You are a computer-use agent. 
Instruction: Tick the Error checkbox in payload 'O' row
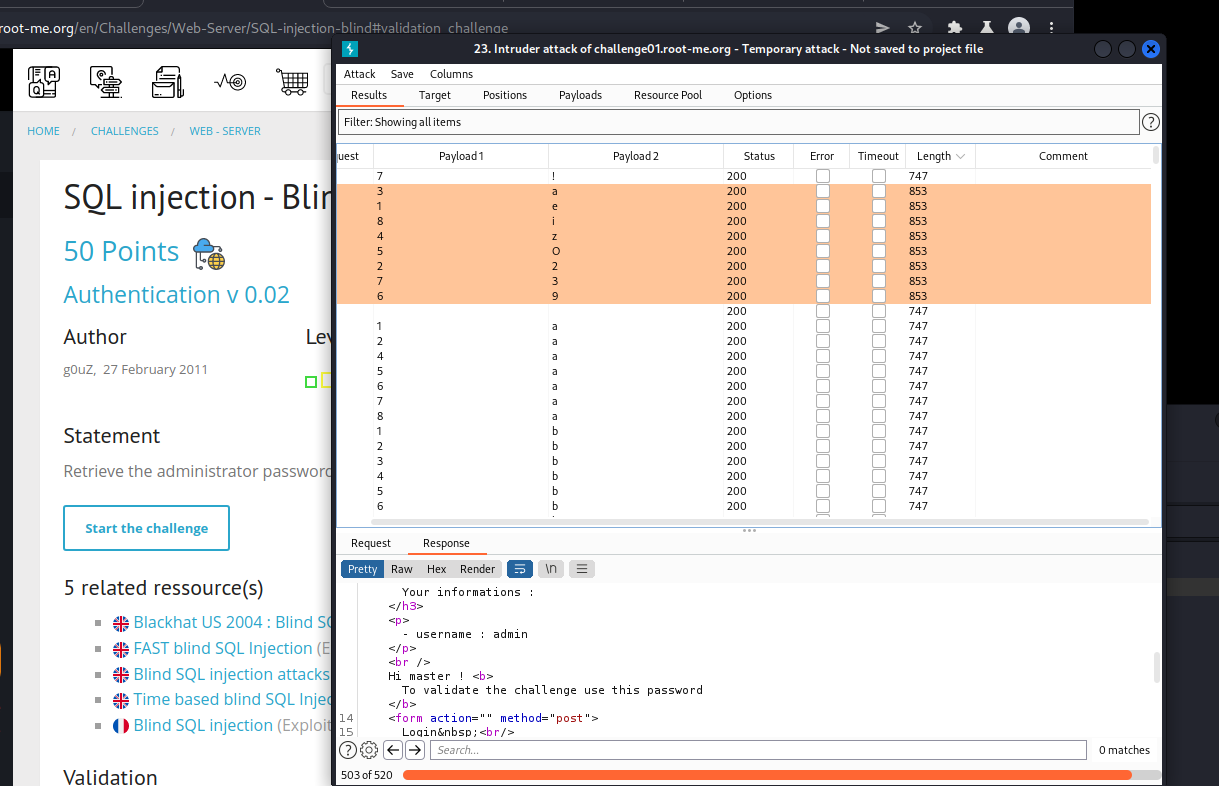822,251
